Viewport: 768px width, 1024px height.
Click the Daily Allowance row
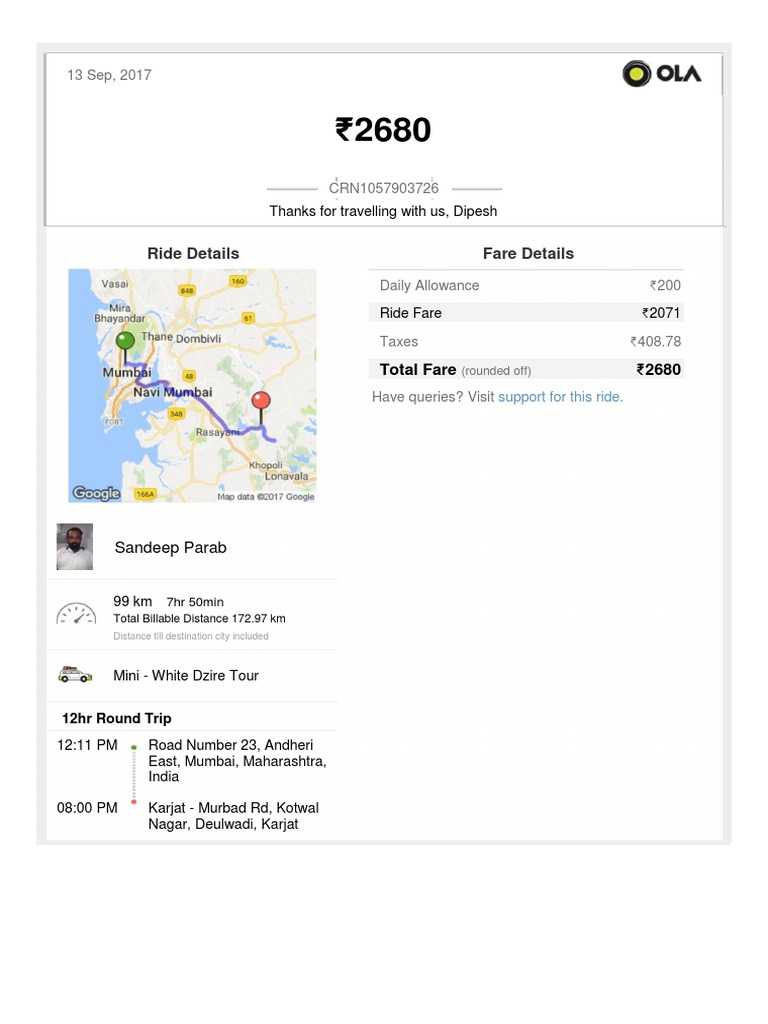pyautogui.click(x=526, y=285)
